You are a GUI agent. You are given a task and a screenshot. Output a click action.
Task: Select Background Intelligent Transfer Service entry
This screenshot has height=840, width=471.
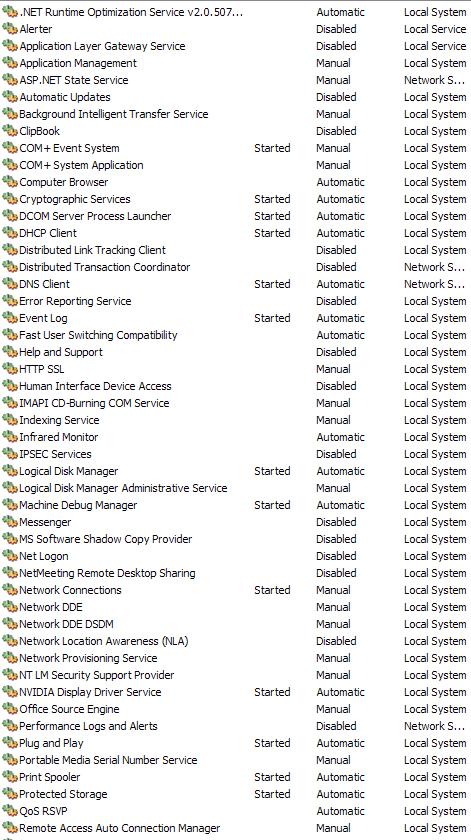click(114, 114)
